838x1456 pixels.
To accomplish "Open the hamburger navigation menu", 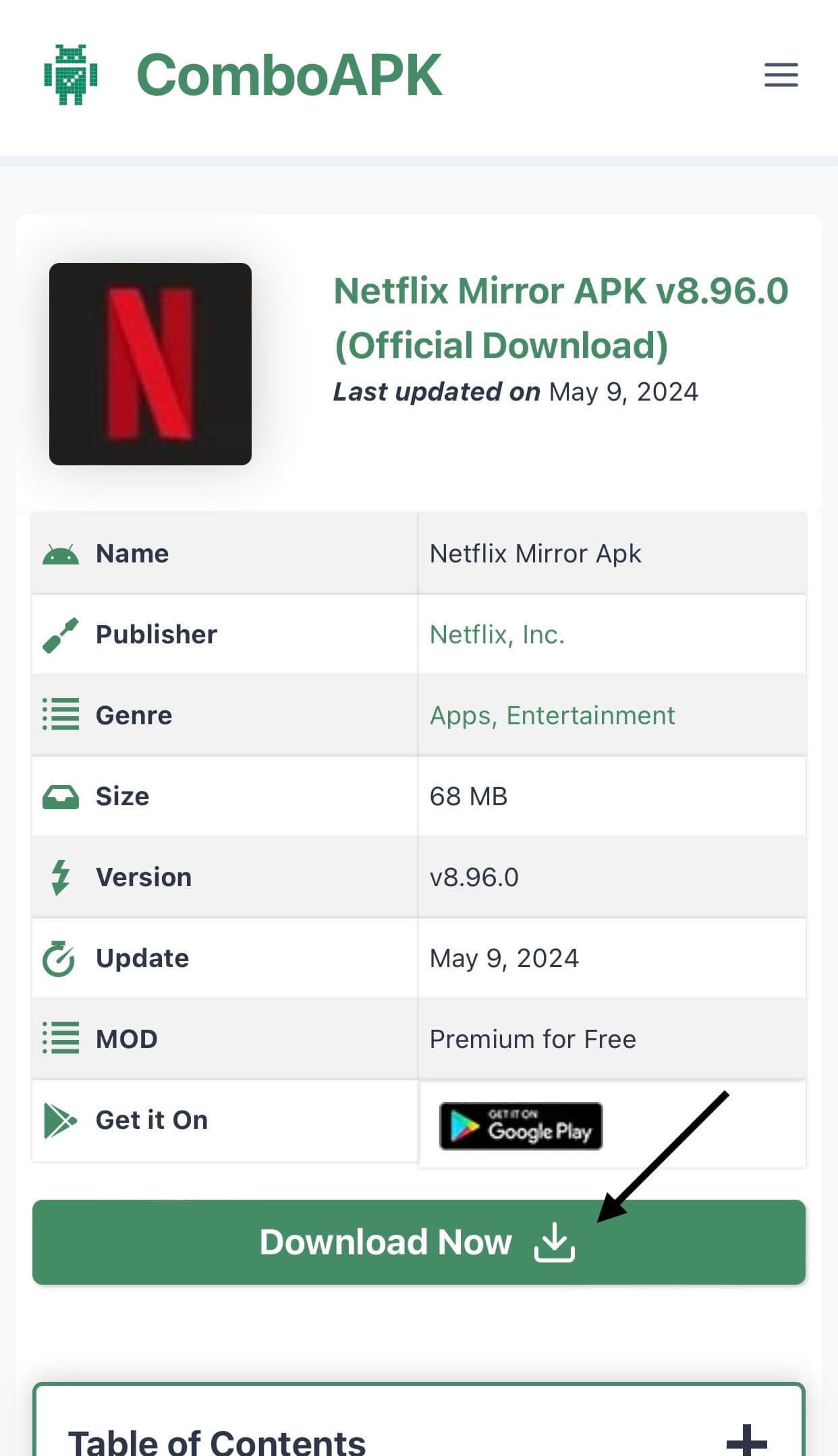I will click(781, 75).
